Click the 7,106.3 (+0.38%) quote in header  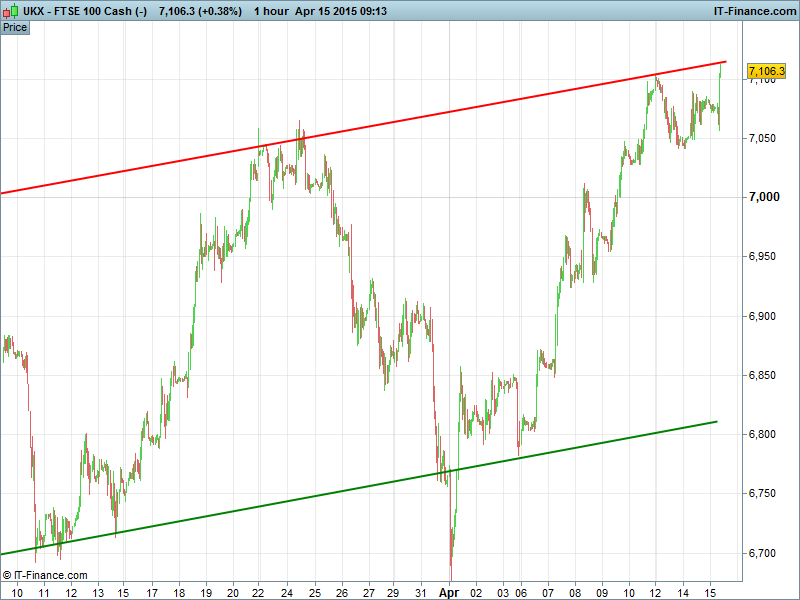click(x=200, y=10)
